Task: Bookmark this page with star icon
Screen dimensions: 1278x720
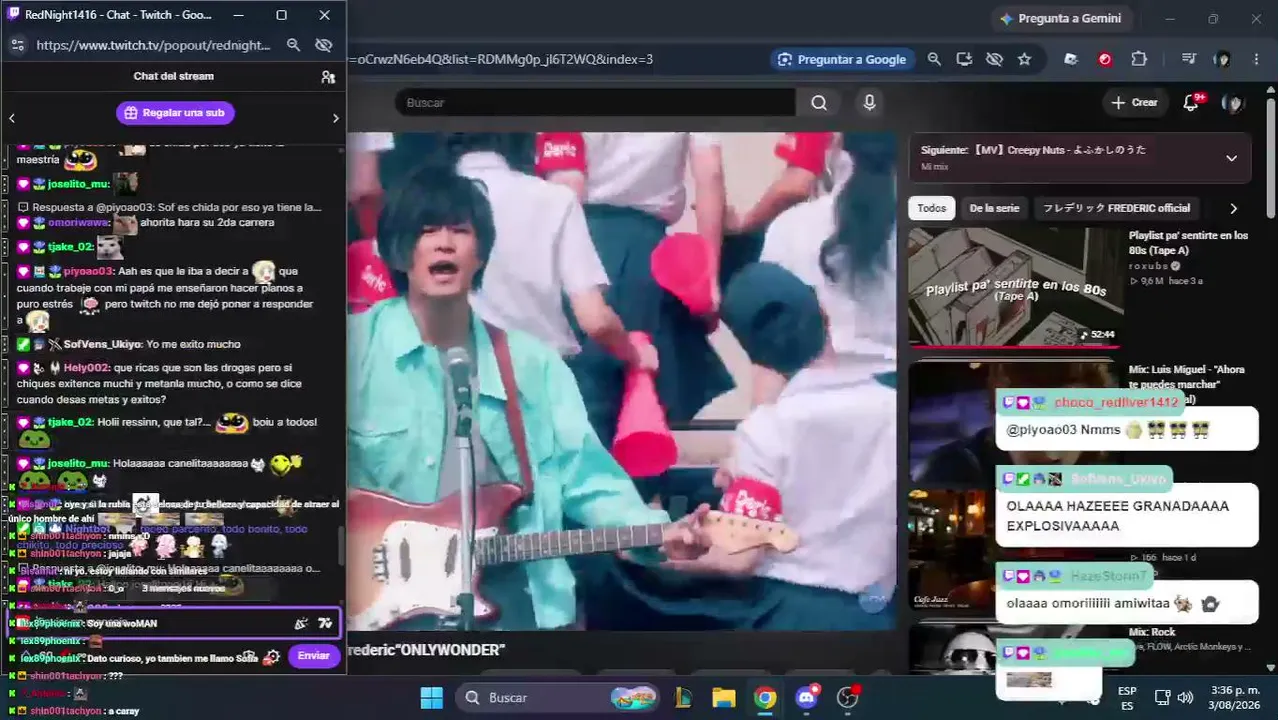Action: pos(1024,59)
